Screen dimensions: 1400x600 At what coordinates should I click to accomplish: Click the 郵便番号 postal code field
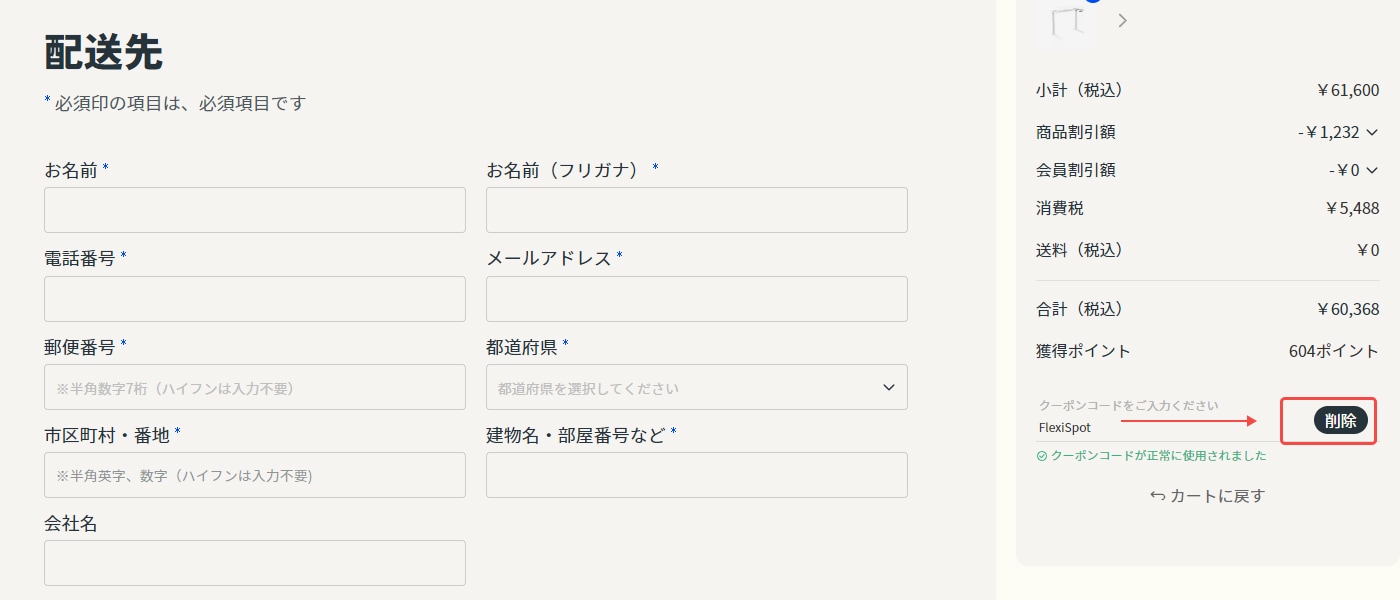(254, 387)
